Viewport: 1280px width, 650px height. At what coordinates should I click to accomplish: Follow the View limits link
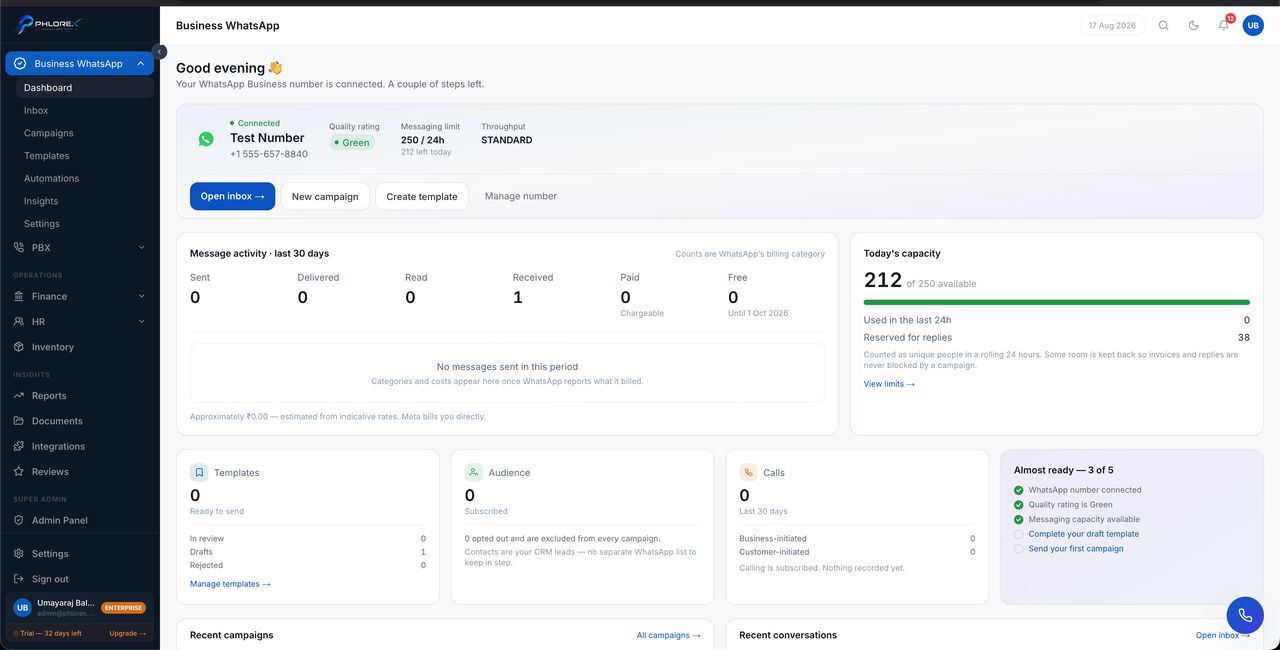pos(889,384)
